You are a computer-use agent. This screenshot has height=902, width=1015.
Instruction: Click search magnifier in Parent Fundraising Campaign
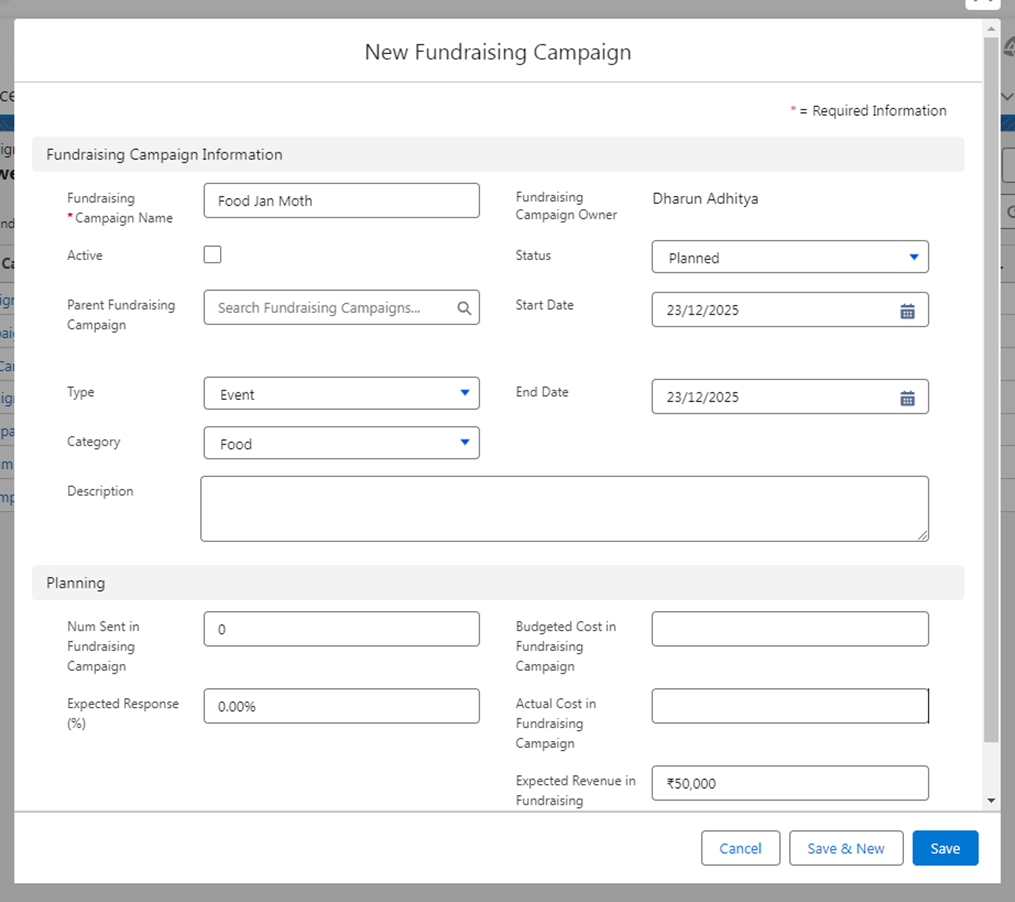pyautogui.click(x=464, y=308)
